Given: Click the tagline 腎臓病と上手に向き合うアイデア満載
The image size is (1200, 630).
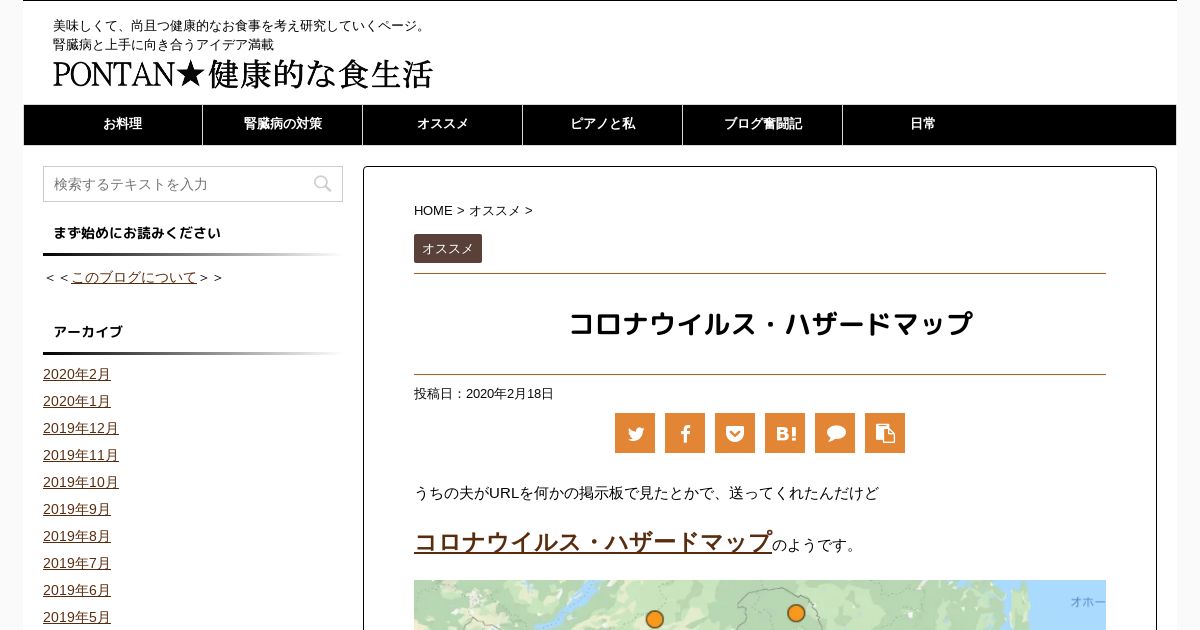Looking at the screenshot, I should (163, 45).
